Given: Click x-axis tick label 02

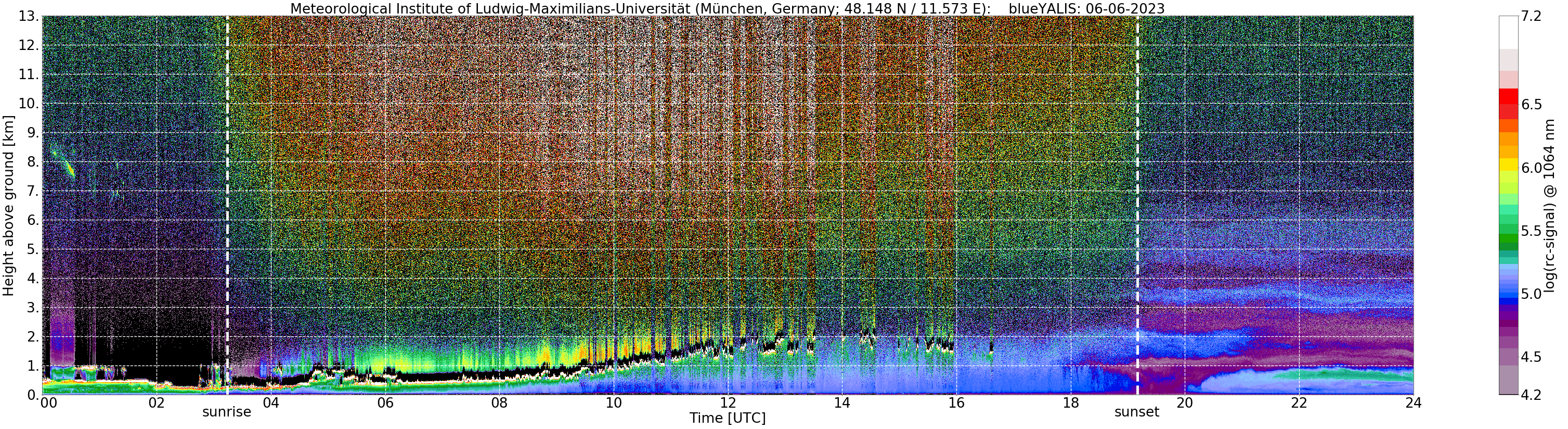Looking at the screenshot, I should [x=157, y=403].
